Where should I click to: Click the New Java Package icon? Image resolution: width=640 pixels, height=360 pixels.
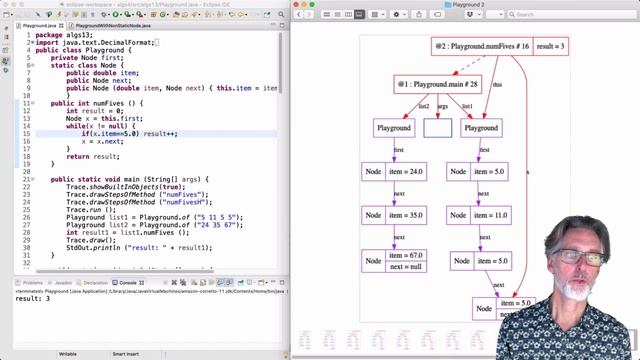coord(153,14)
